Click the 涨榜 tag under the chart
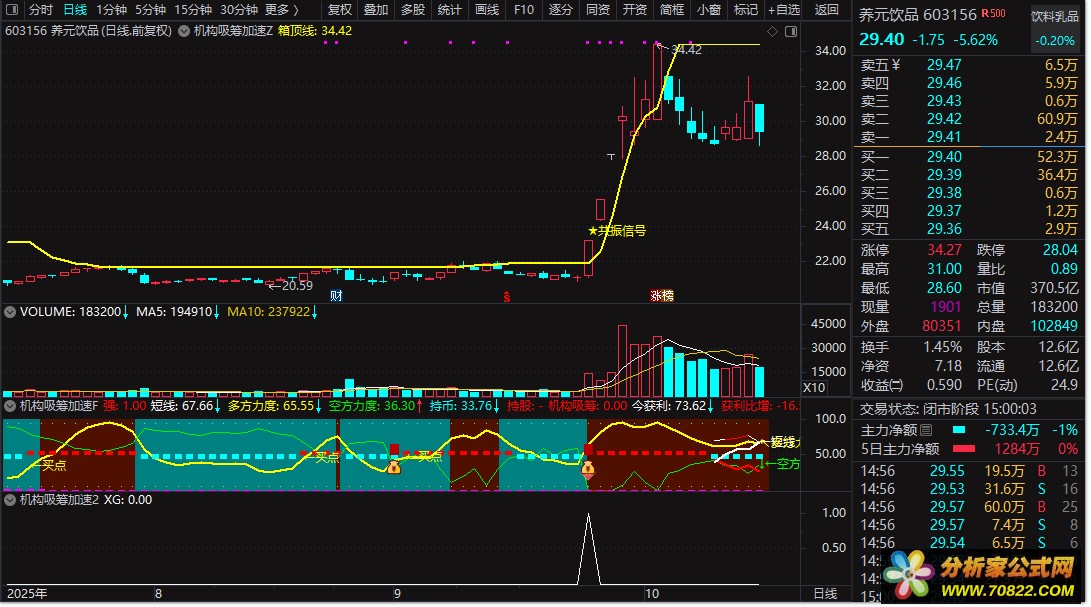This screenshot has height=607, width=1091. 662,296
